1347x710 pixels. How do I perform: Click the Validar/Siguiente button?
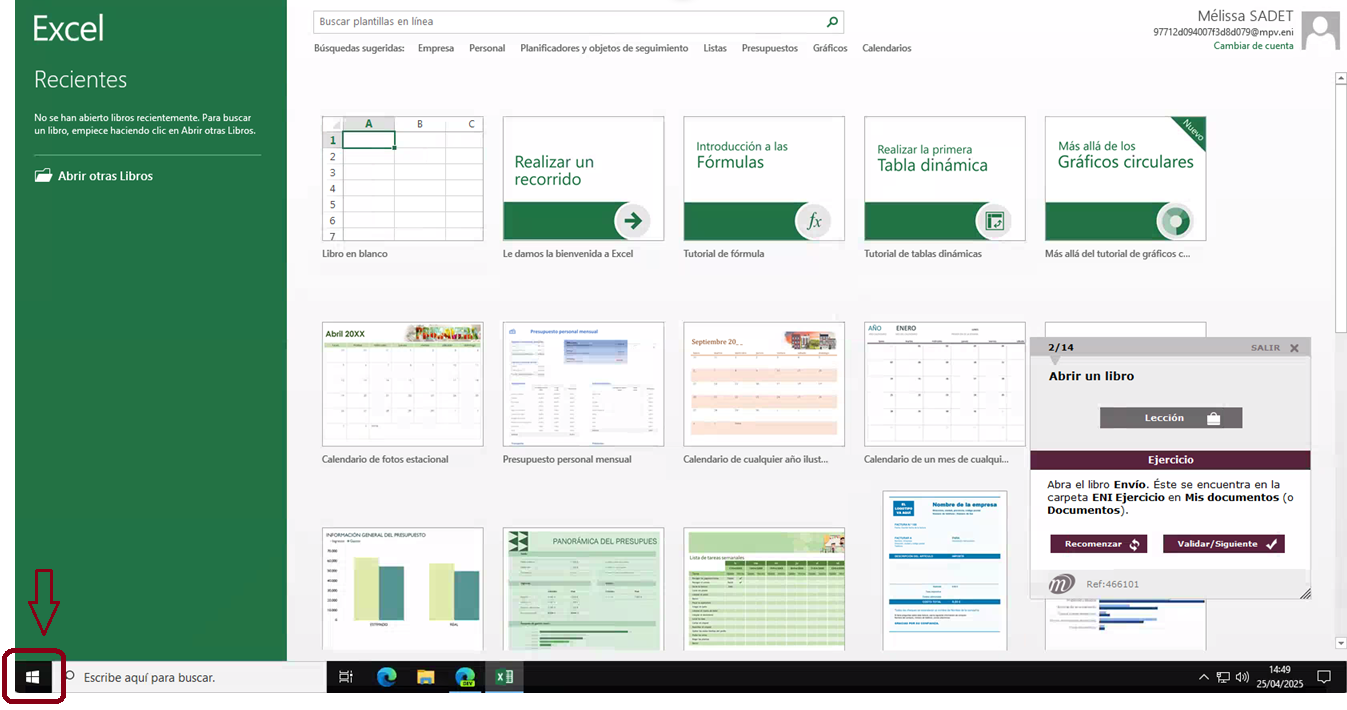tap(1224, 544)
